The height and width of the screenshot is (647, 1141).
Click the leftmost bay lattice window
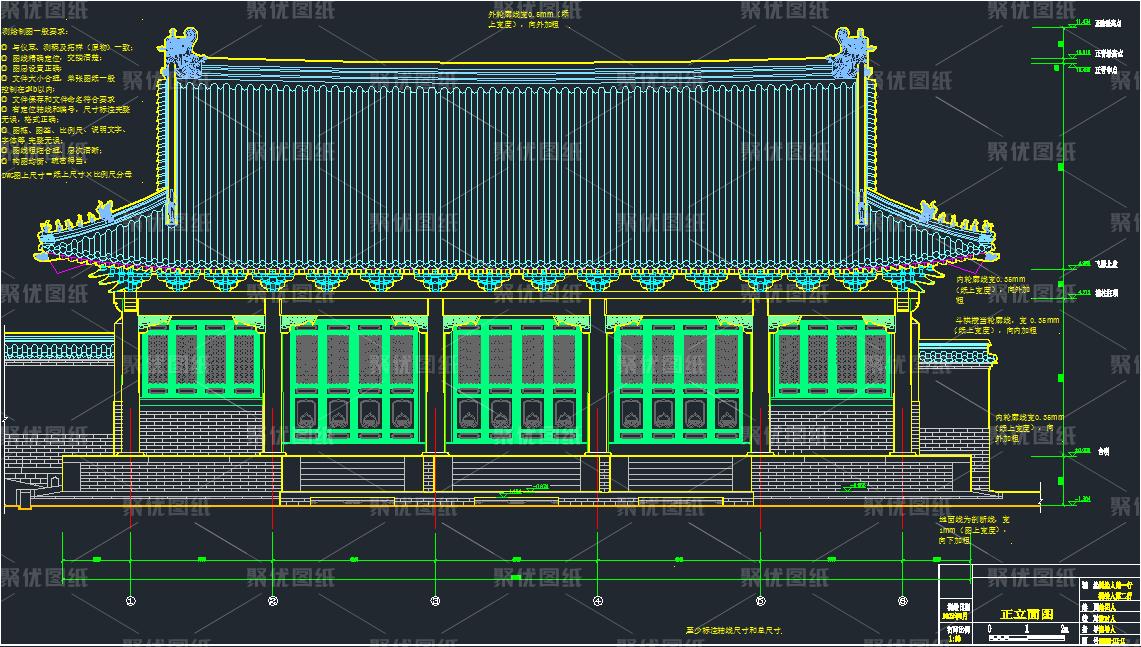click(x=202, y=359)
